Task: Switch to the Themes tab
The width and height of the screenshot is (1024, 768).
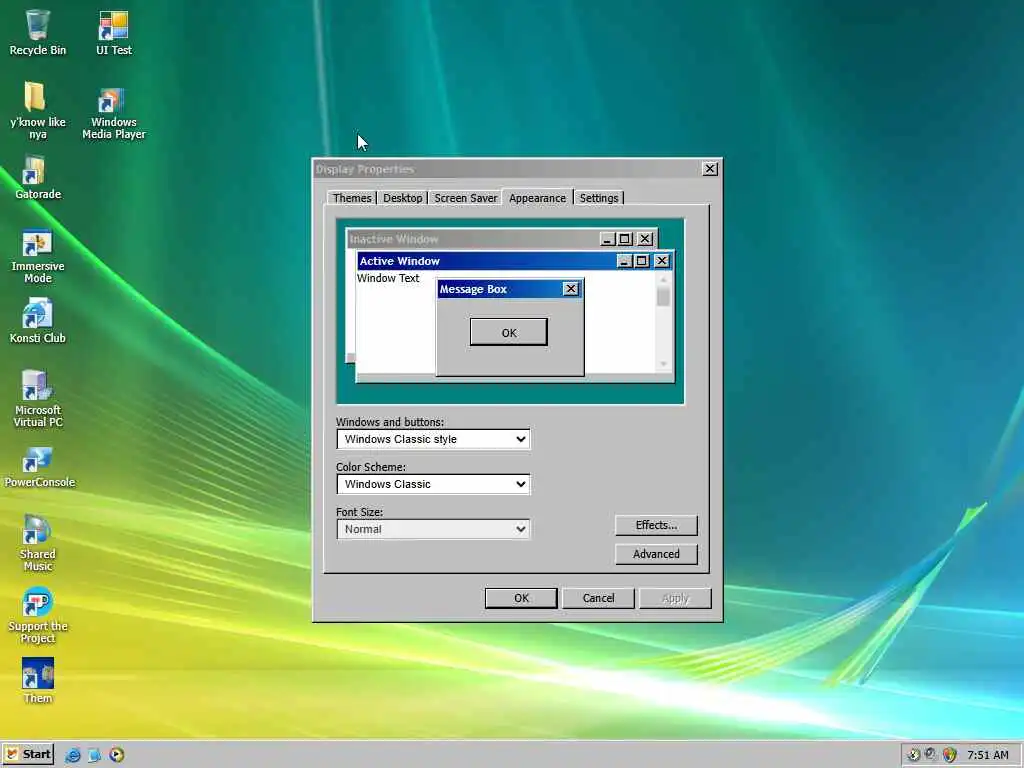Action: tap(351, 198)
